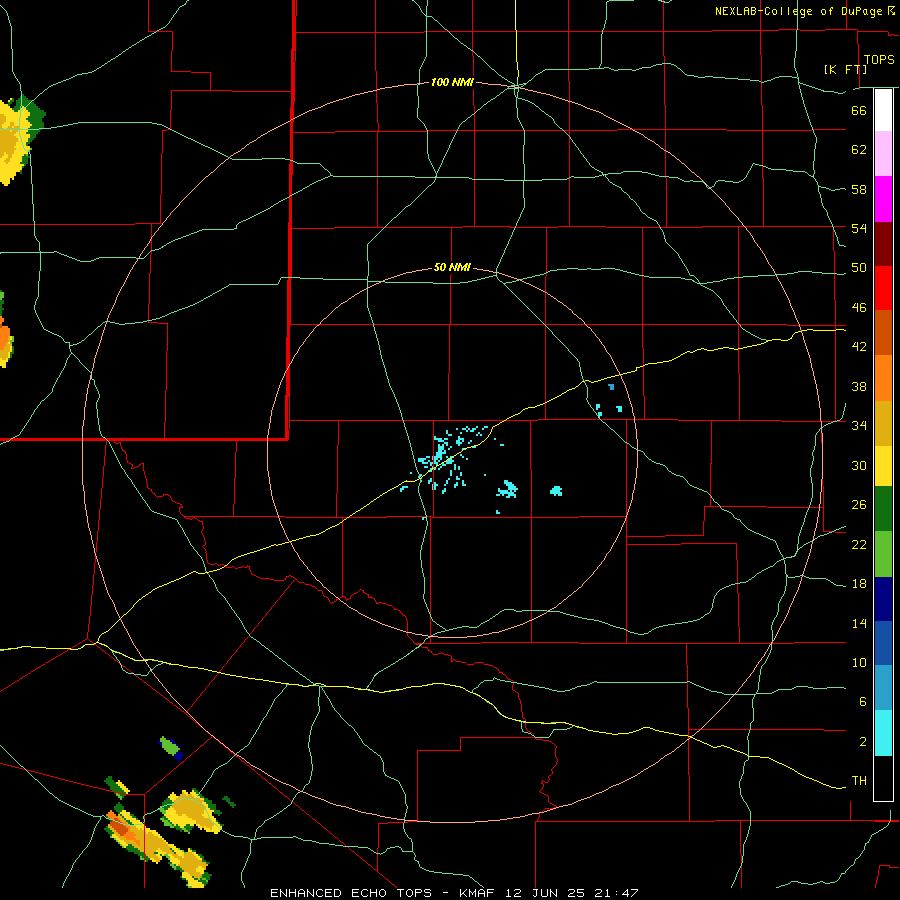Click the 42 legend value
Screen dimensions: 900x900
pos(859,346)
